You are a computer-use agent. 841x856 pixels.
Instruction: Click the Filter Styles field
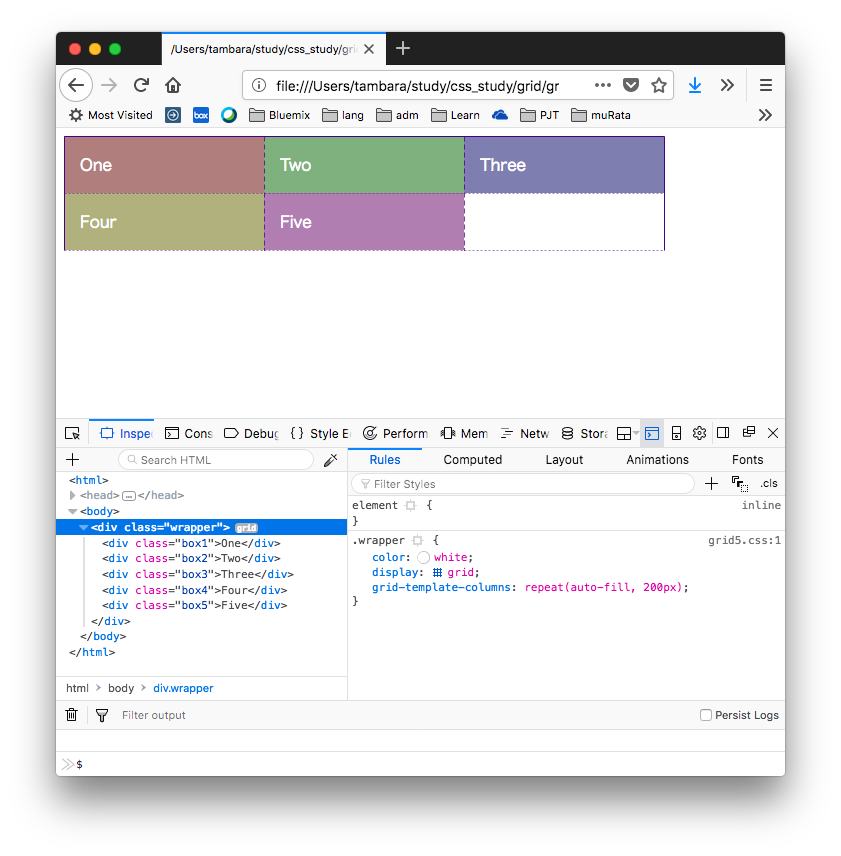click(x=523, y=484)
